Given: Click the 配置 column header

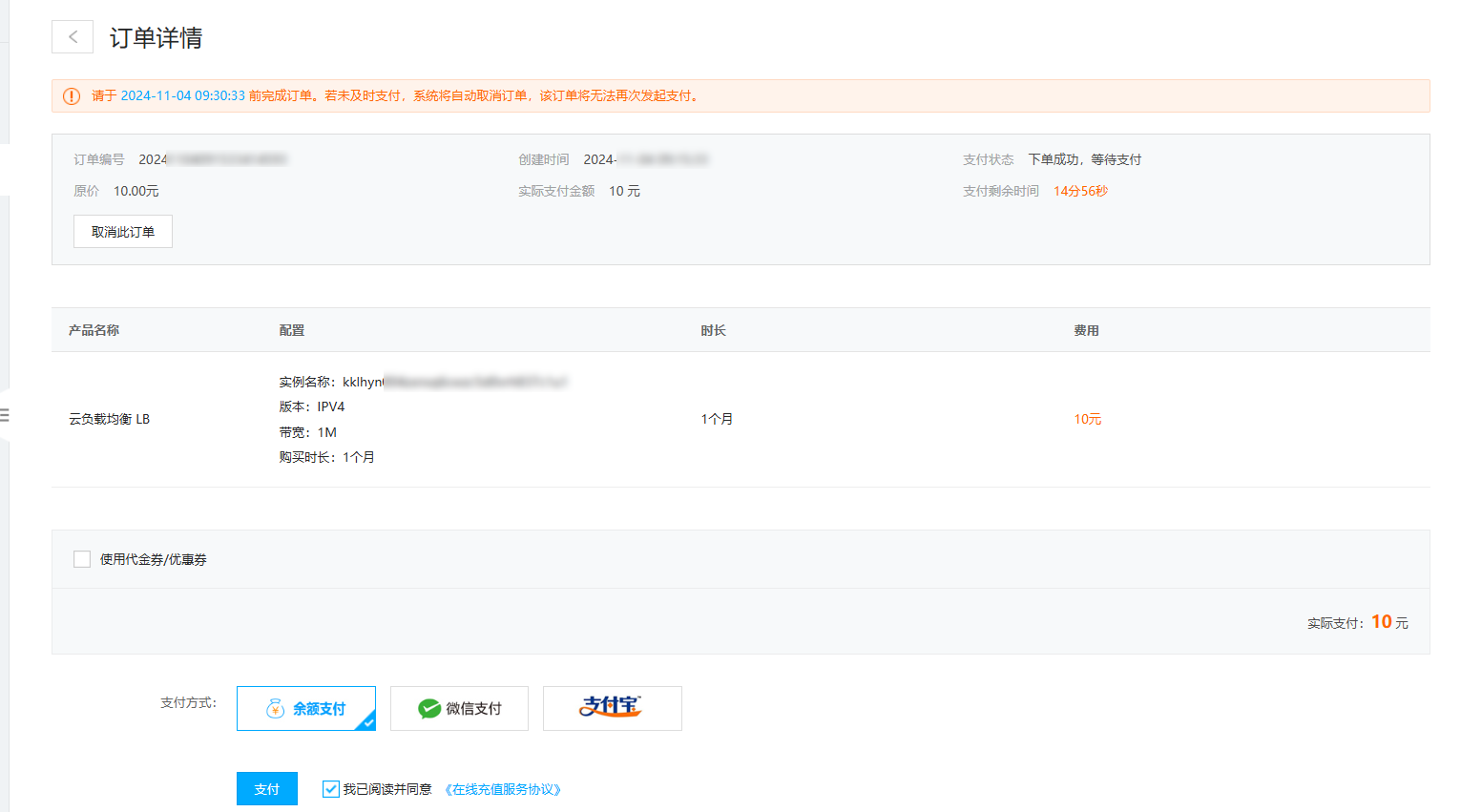Looking at the screenshot, I should click(x=292, y=330).
